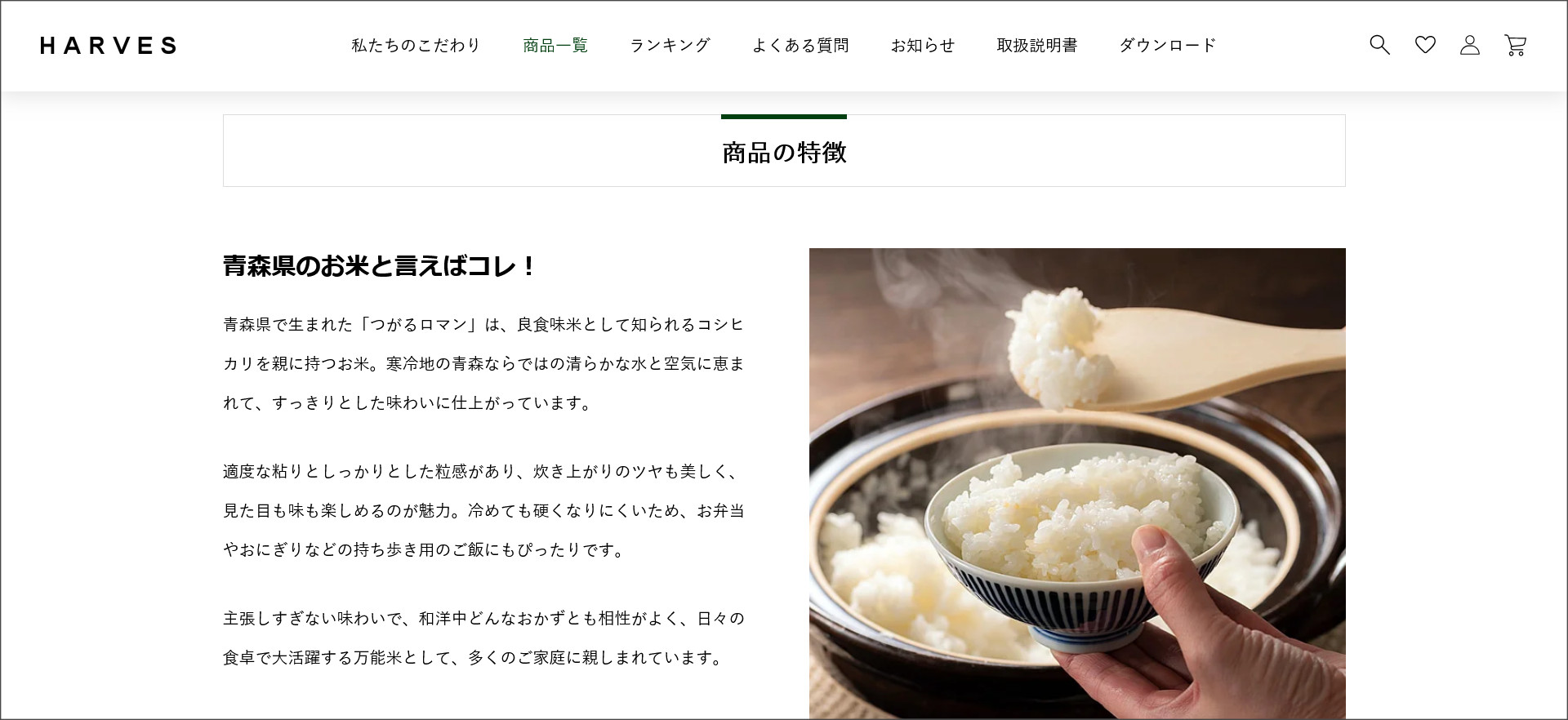This screenshot has width=1568, height=720.
Task: Click heading 青森県のお米と言えばコレ！
Action: 379,266
